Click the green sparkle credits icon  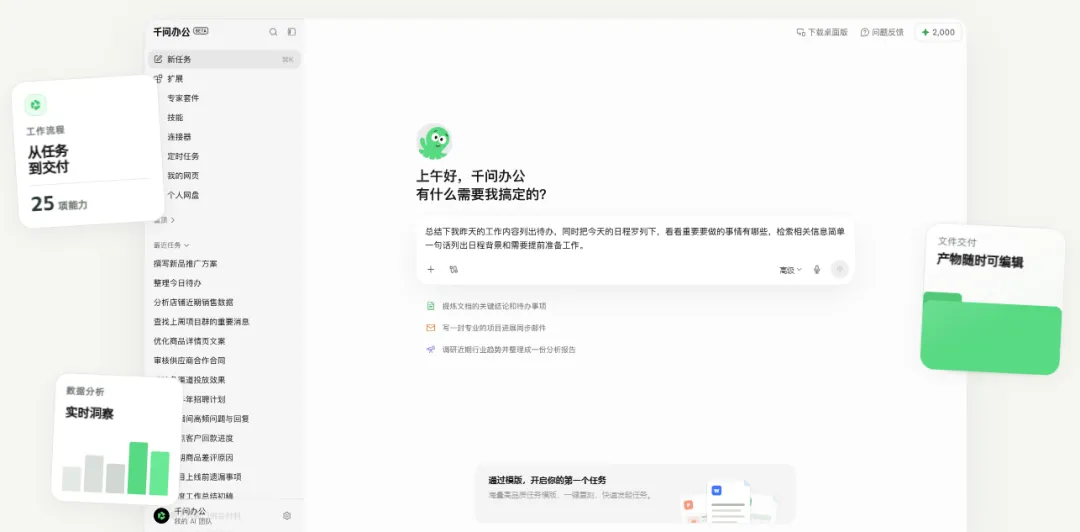tap(925, 32)
